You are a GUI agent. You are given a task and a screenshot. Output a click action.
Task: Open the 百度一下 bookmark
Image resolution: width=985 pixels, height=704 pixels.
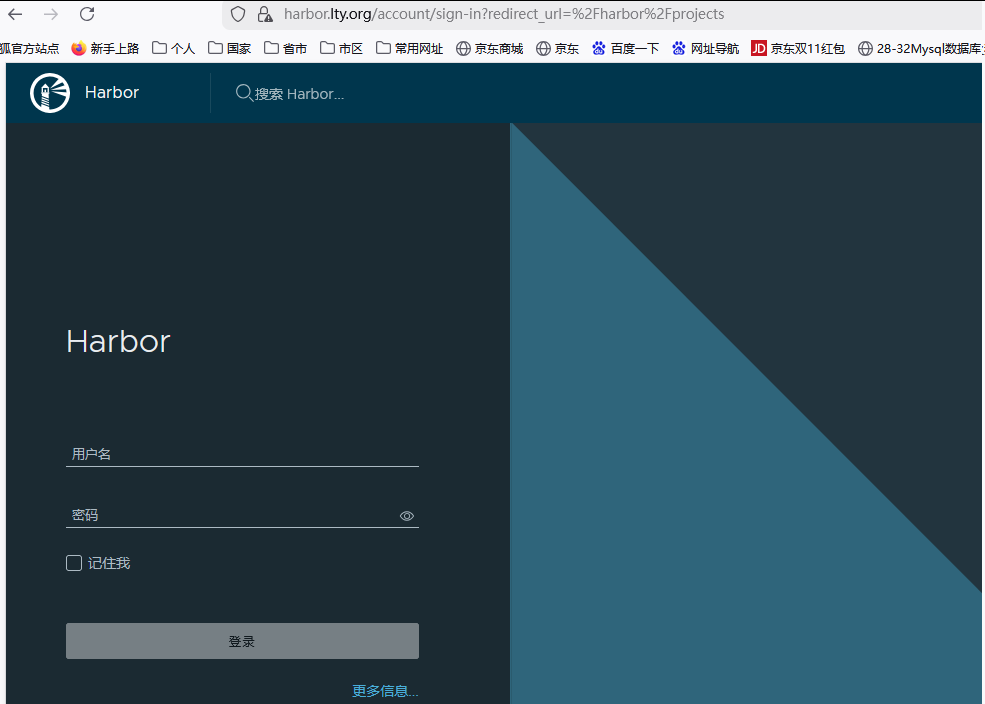coord(625,48)
